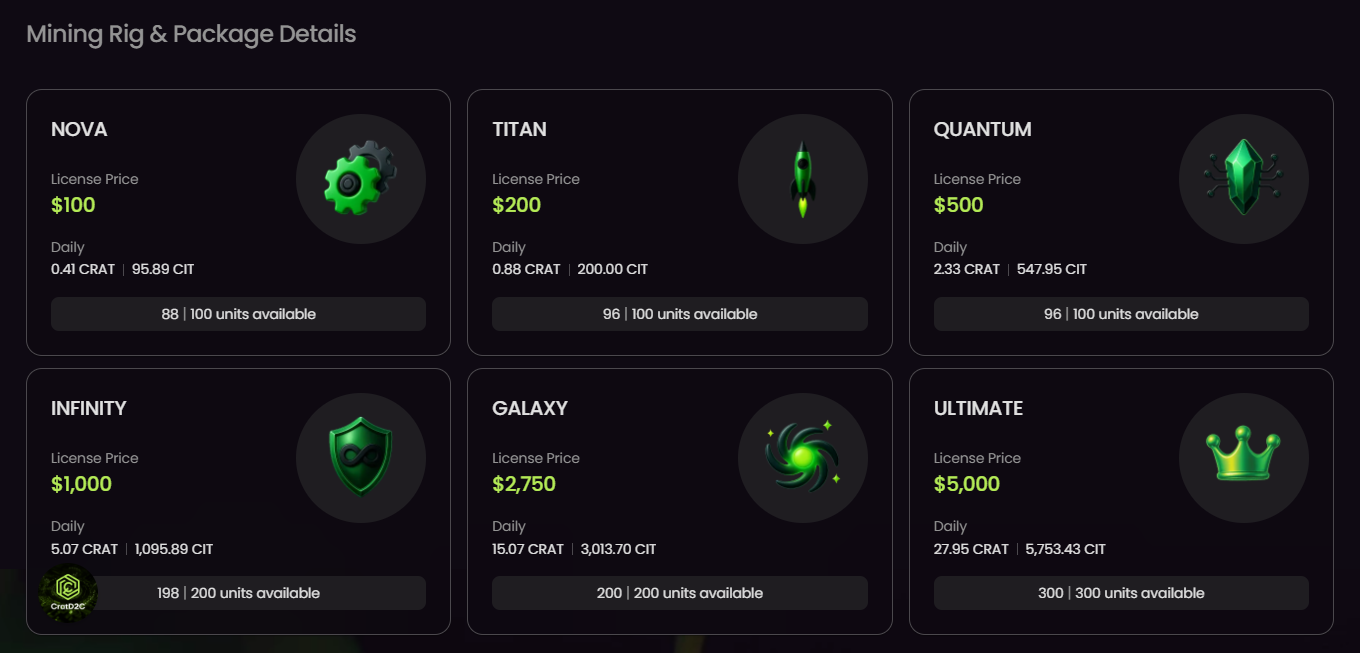This screenshot has width=1360, height=653.
Task: Click the QUANTUM $500 license price
Action: pos(958,205)
